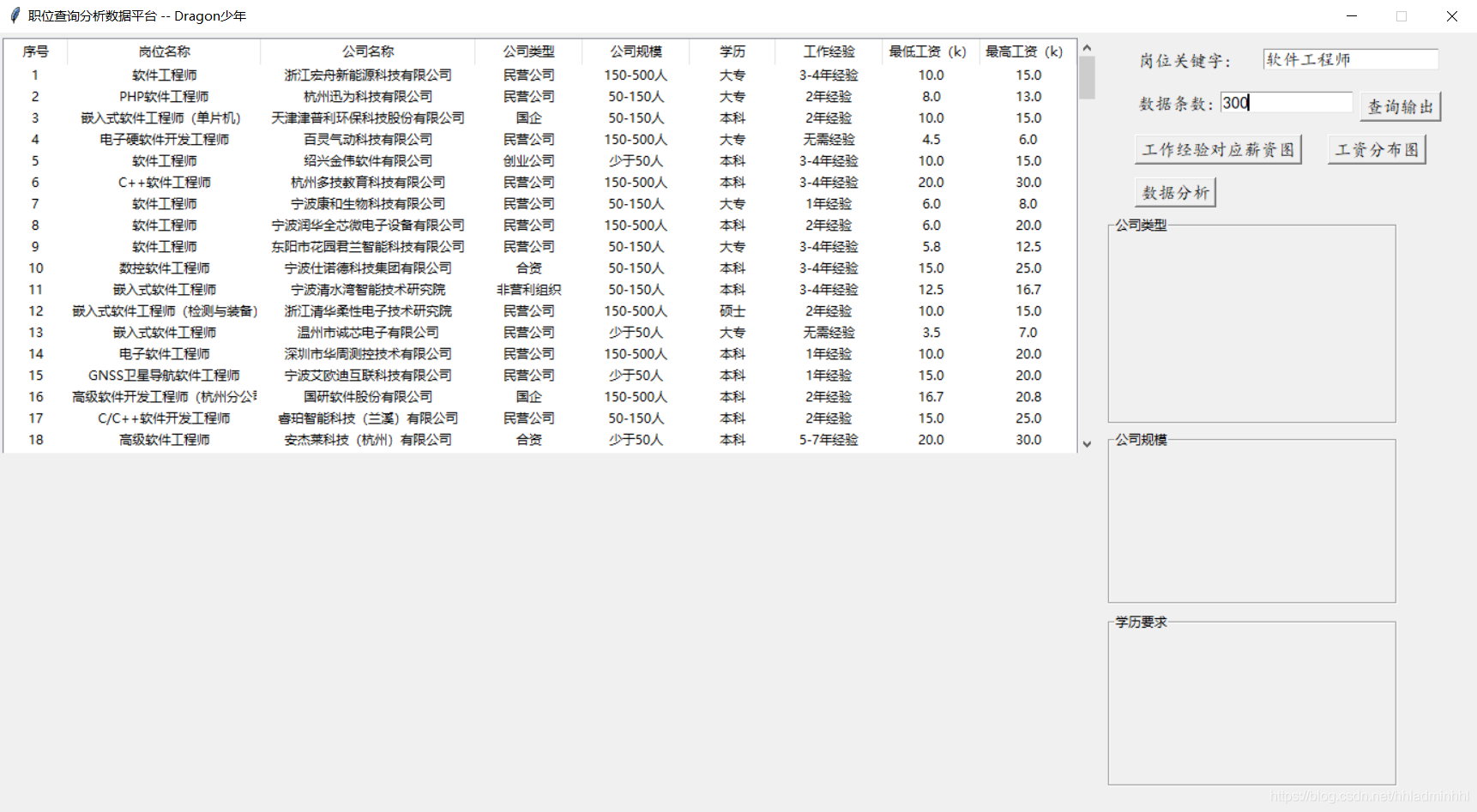The width and height of the screenshot is (1477, 812).
Task: Select the 公司类型 column header
Action: (x=528, y=51)
